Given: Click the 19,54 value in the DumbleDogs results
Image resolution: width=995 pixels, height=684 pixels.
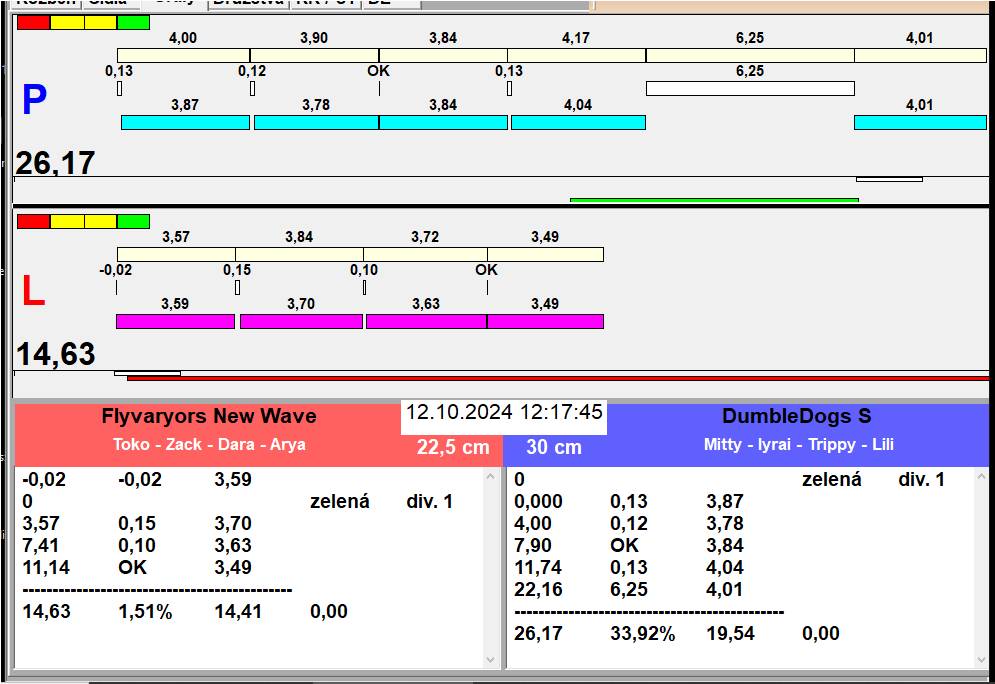Looking at the screenshot, I should 730,634.
